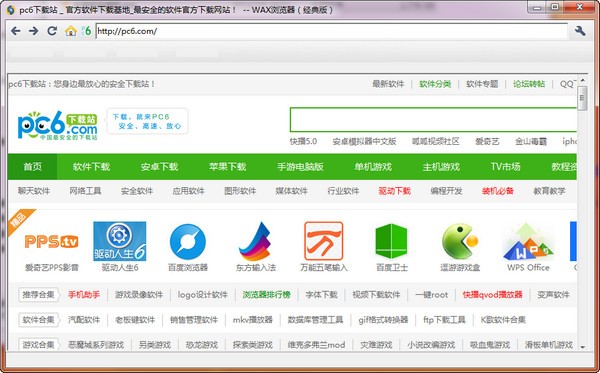Open the 逗游游戏盒 pacman icon
Image resolution: width=600 pixels, height=373 pixels.
click(460, 241)
